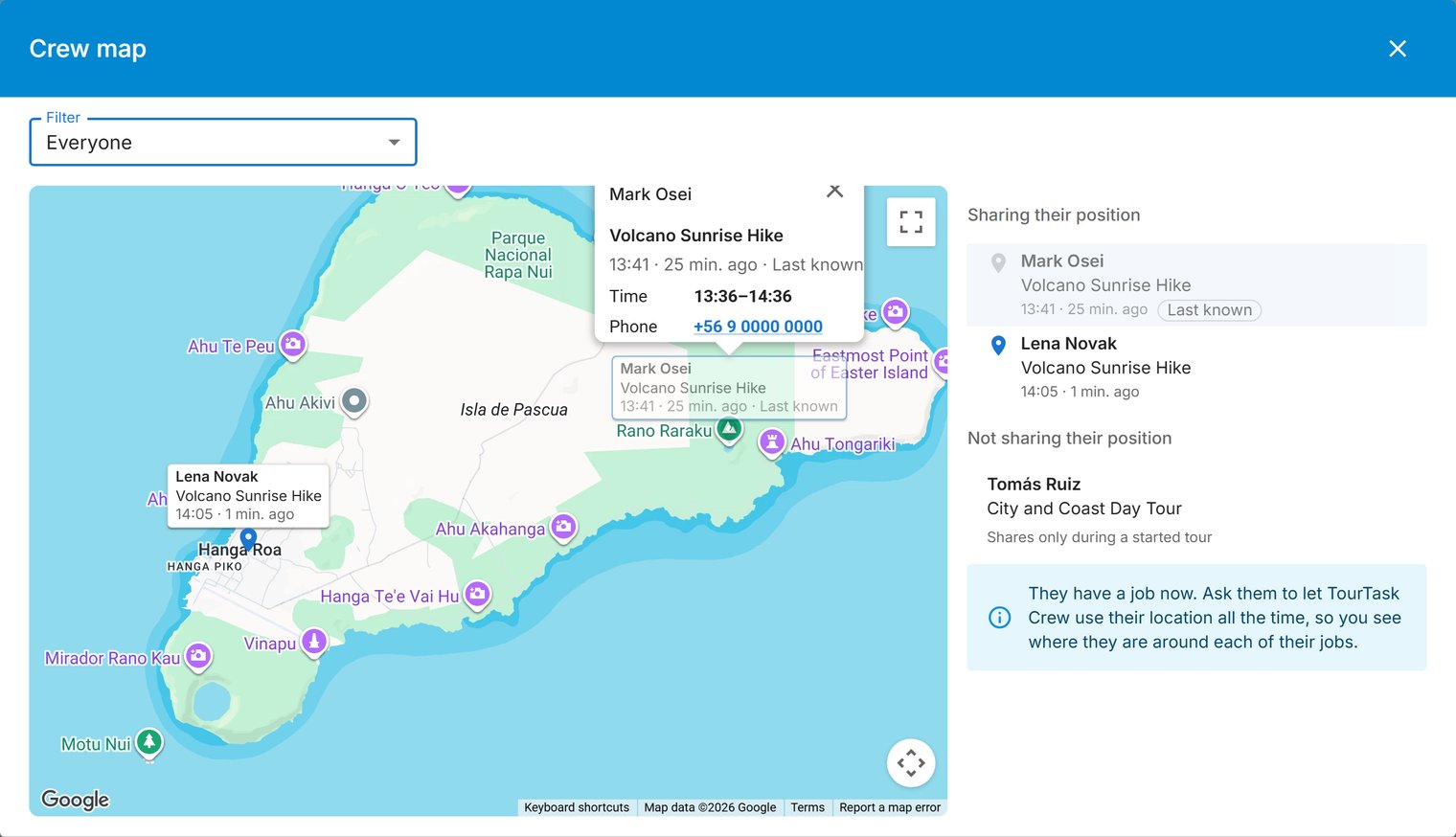Open the Filter dropdown showing Everyone
Image resolution: width=1456 pixels, height=837 pixels.
pos(223,142)
